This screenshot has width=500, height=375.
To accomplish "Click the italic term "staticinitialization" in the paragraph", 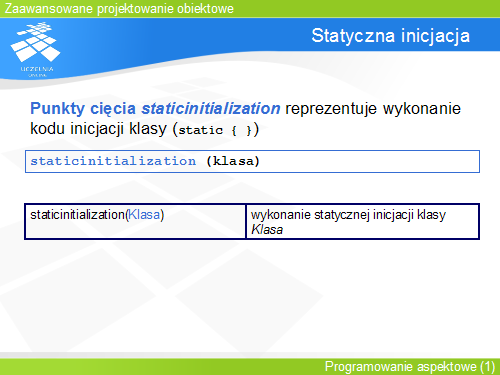I will click(211, 109).
